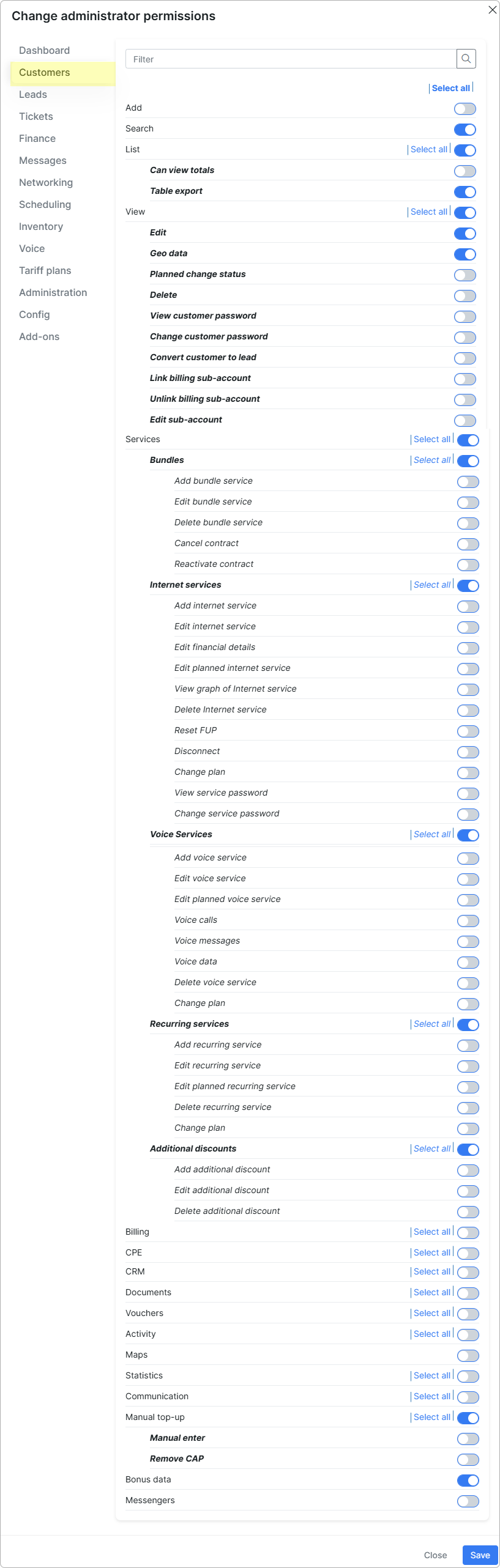Screen dimensions: 500x1568
Task: Save the administrator permissions
Action: [480, 1555]
